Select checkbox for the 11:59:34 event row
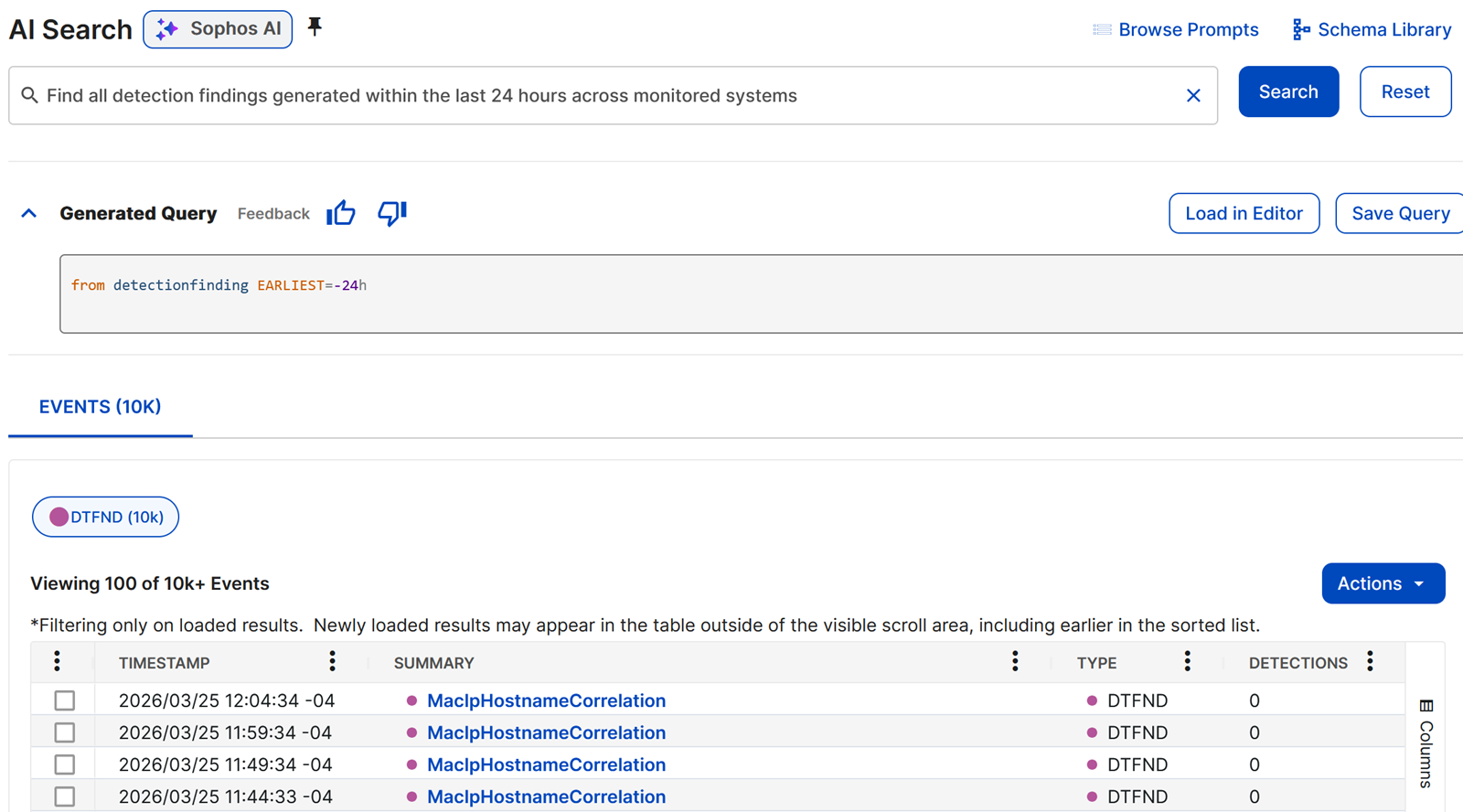 click(64, 732)
